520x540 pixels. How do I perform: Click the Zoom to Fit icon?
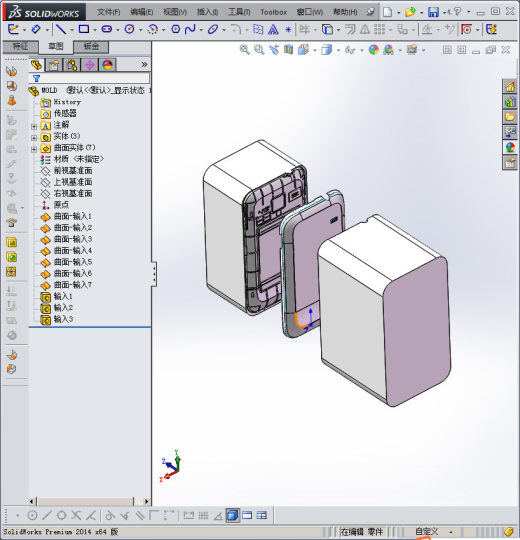244,50
